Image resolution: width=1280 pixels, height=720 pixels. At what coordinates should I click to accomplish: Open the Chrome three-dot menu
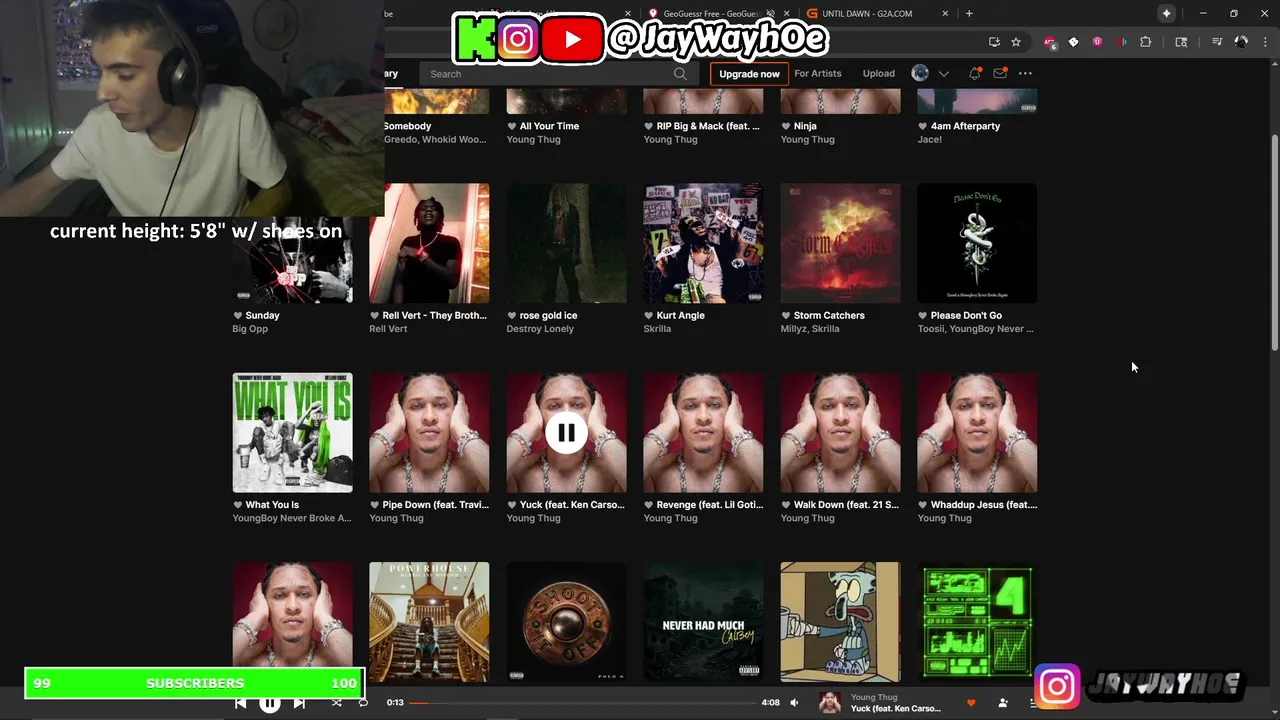coord(1266,42)
